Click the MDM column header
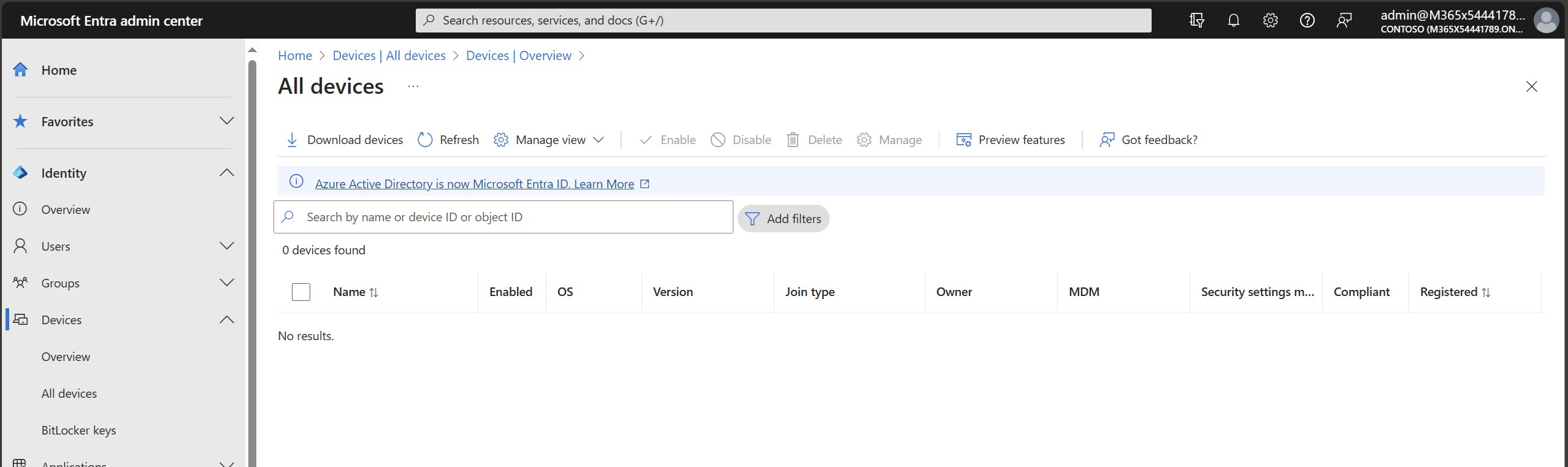Image resolution: width=1568 pixels, height=467 pixels. tap(1084, 292)
